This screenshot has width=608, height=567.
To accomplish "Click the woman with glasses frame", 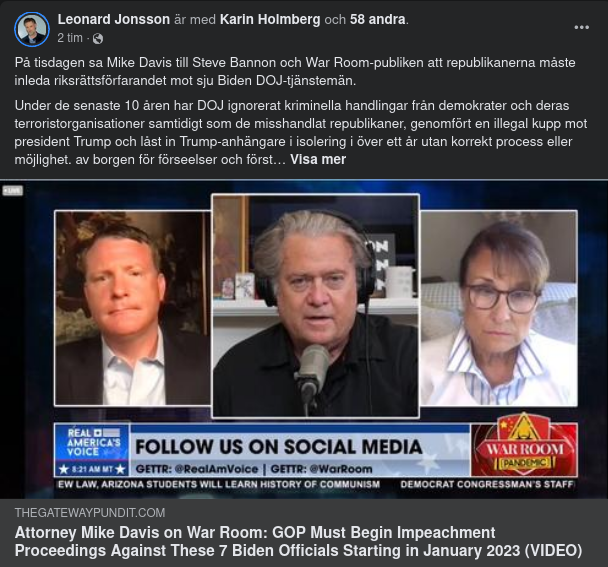I will tap(499, 308).
